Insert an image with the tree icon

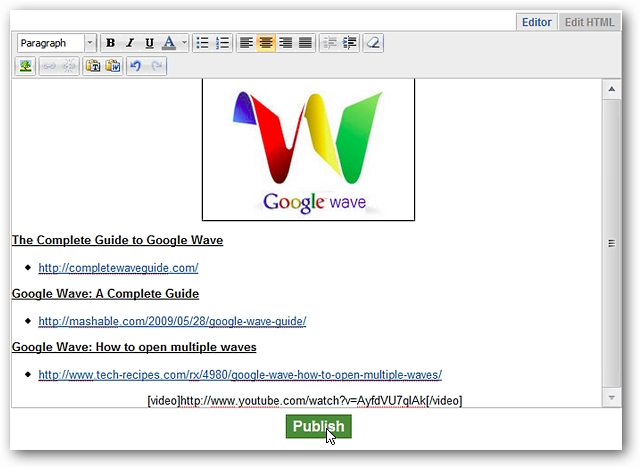tap(26, 66)
